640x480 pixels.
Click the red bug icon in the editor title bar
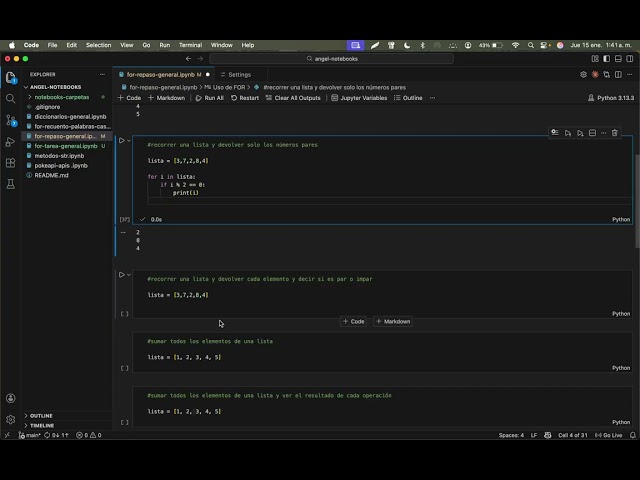595,74
